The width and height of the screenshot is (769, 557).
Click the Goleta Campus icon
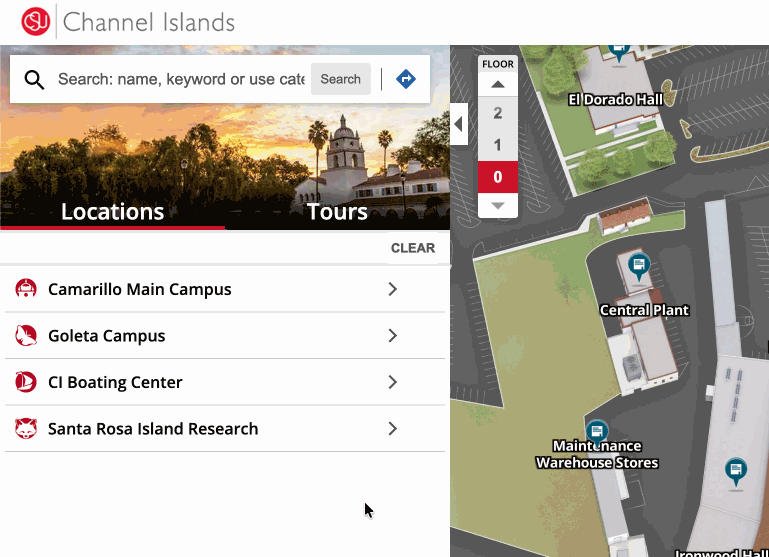26,336
